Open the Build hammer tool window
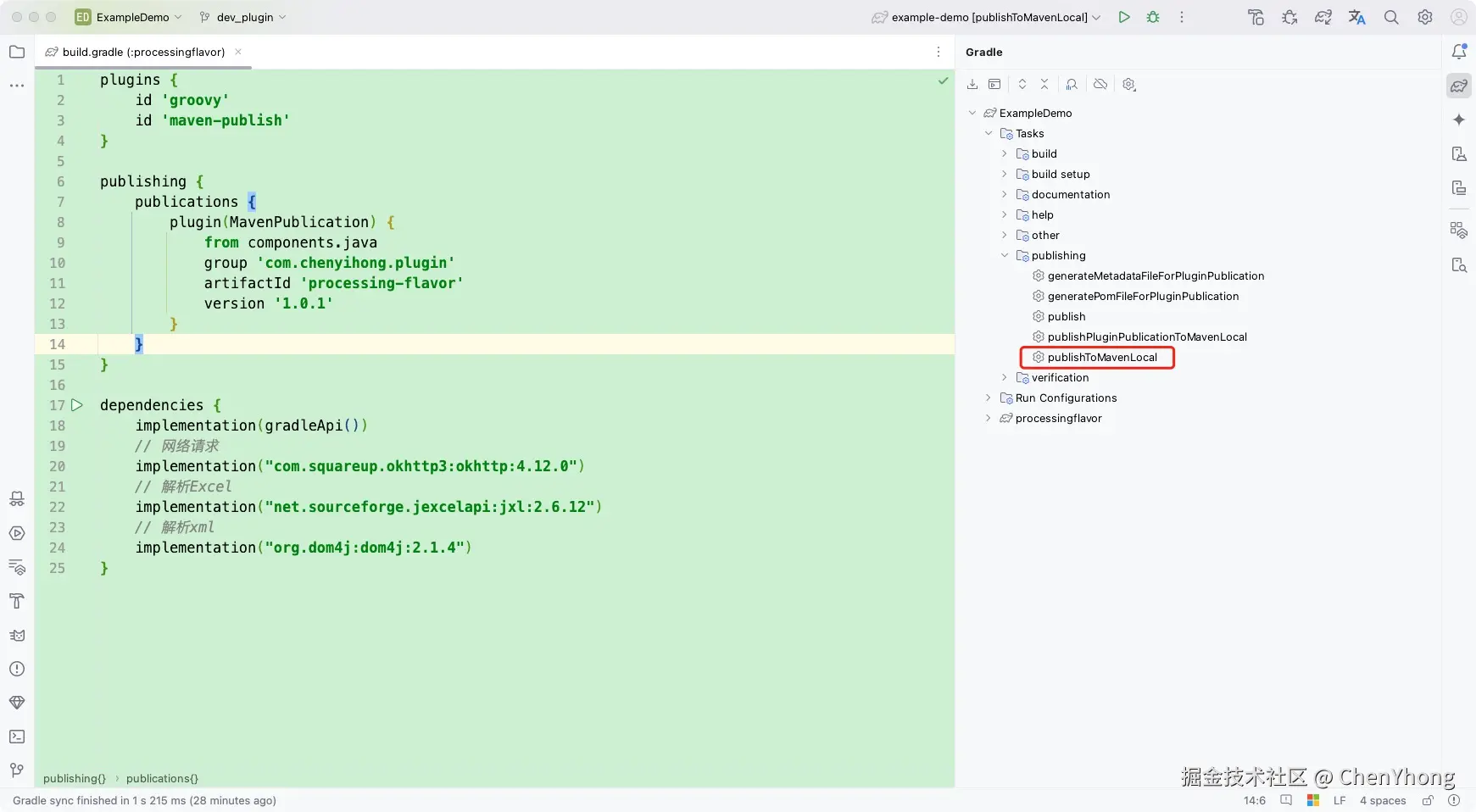1476x812 pixels. [17, 601]
